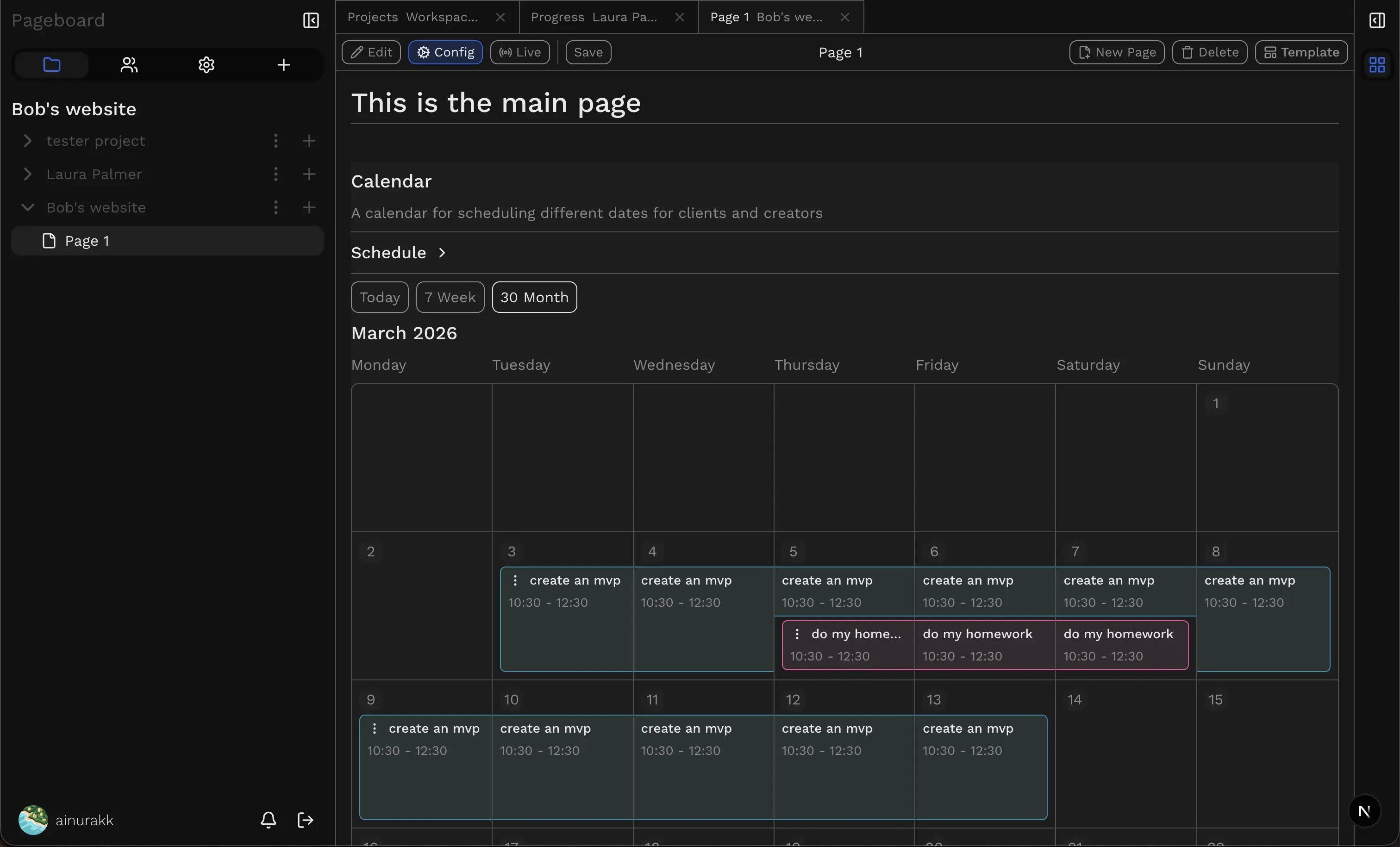Enable 30 Month calendar view
Viewport: 1400px width, 847px height.
533,297
